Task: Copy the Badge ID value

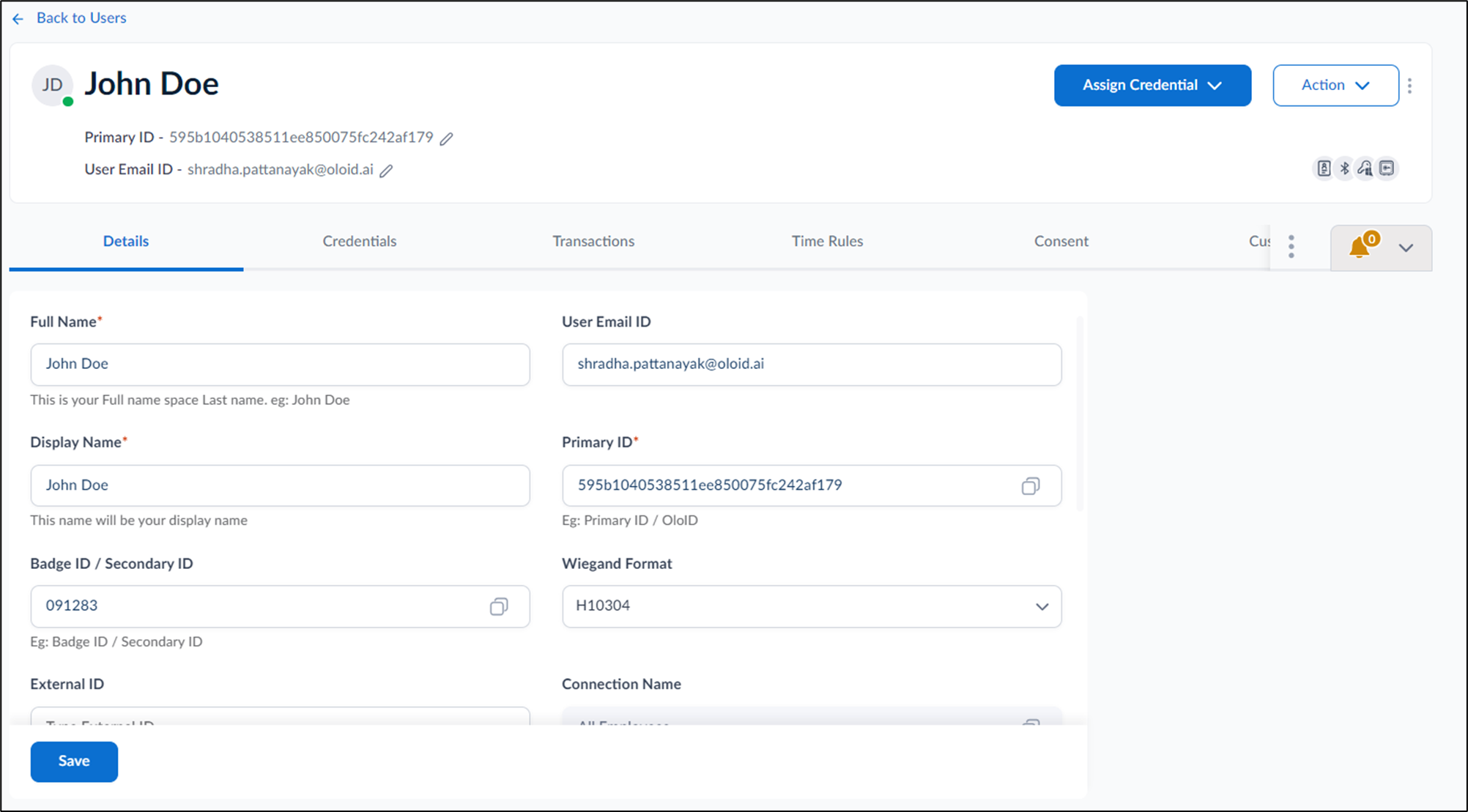Action: [499, 606]
